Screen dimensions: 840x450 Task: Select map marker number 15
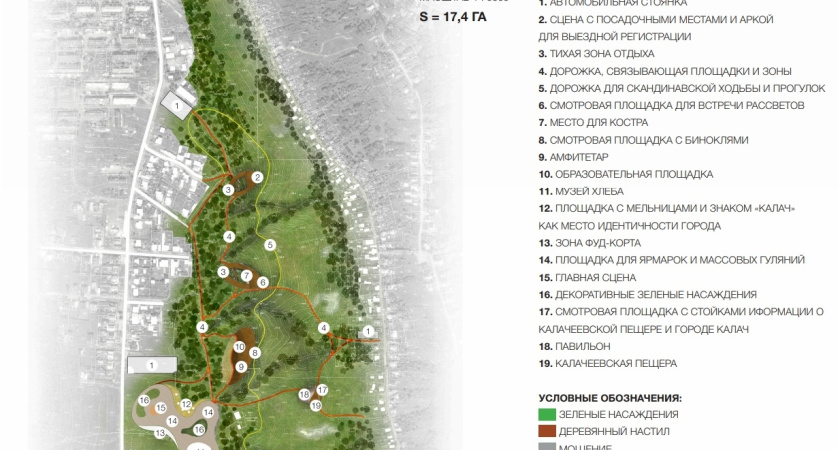pos(160,408)
